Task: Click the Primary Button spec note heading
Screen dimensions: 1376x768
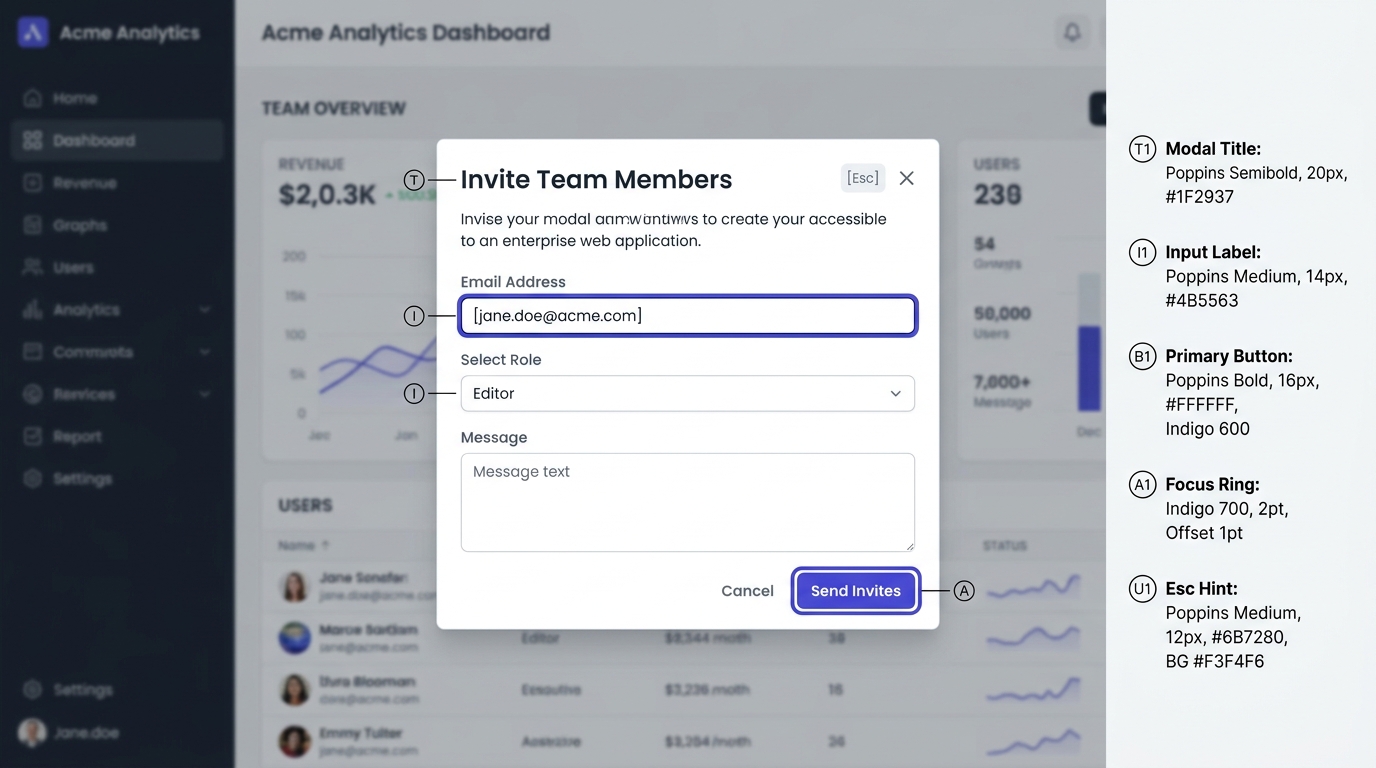Action: tap(1229, 356)
